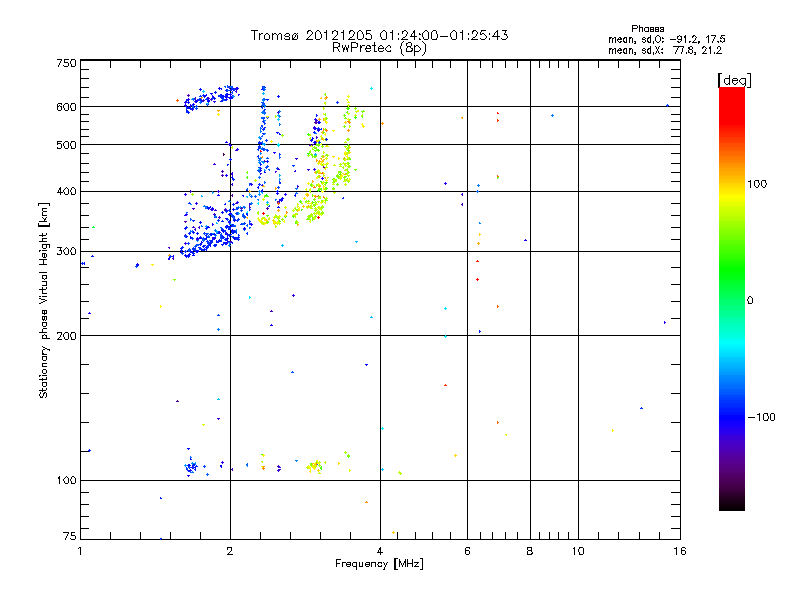
Task: Click the plot title 'Tromsø 20121205 01:24:00-01:25:43'
Action: pyautogui.click(x=379, y=35)
